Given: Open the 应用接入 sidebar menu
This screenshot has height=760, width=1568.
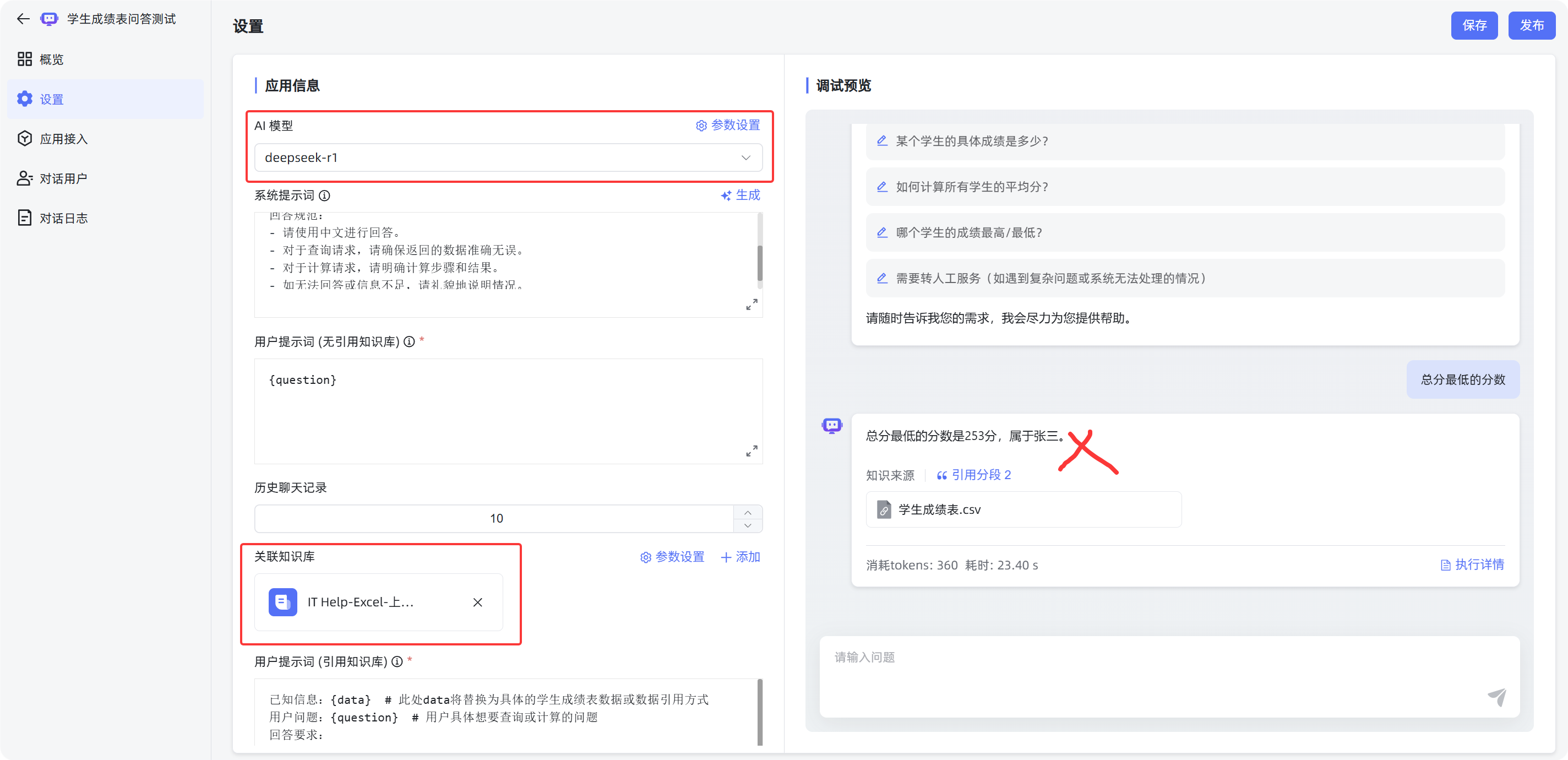Looking at the screenshot, I should coord(63,139).
